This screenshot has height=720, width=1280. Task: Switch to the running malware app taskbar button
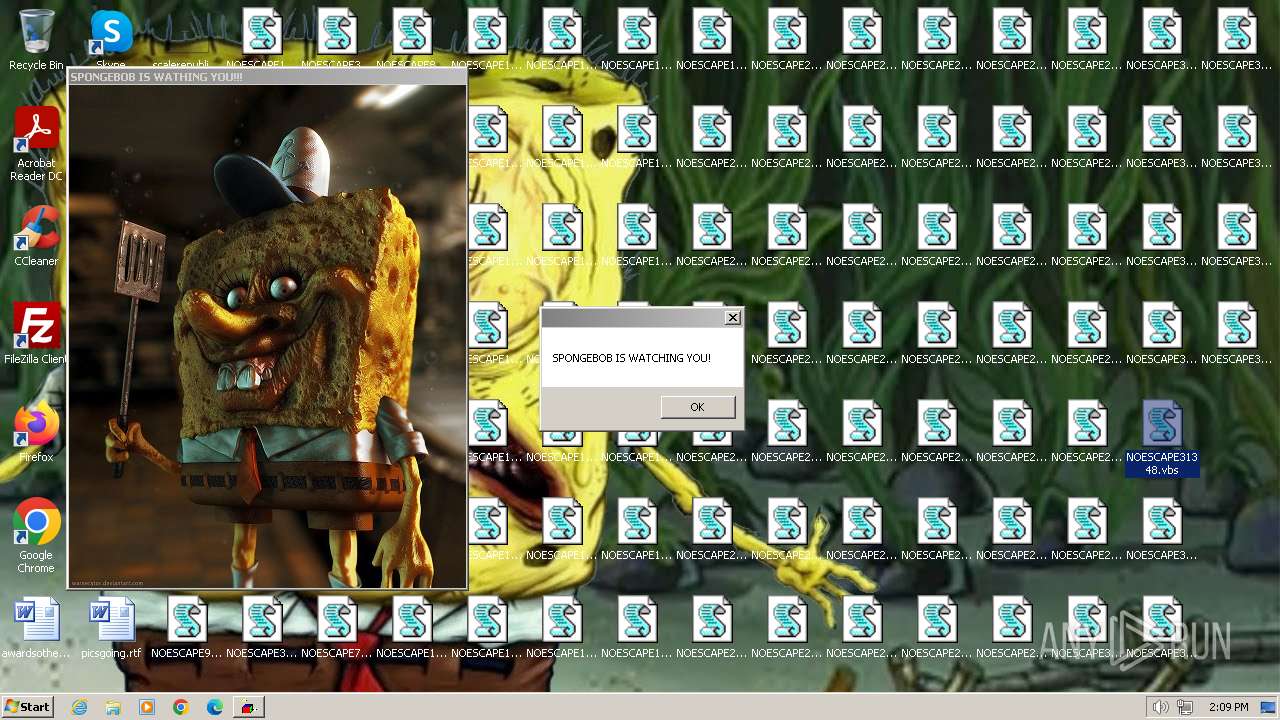click(x=248, y=707)
